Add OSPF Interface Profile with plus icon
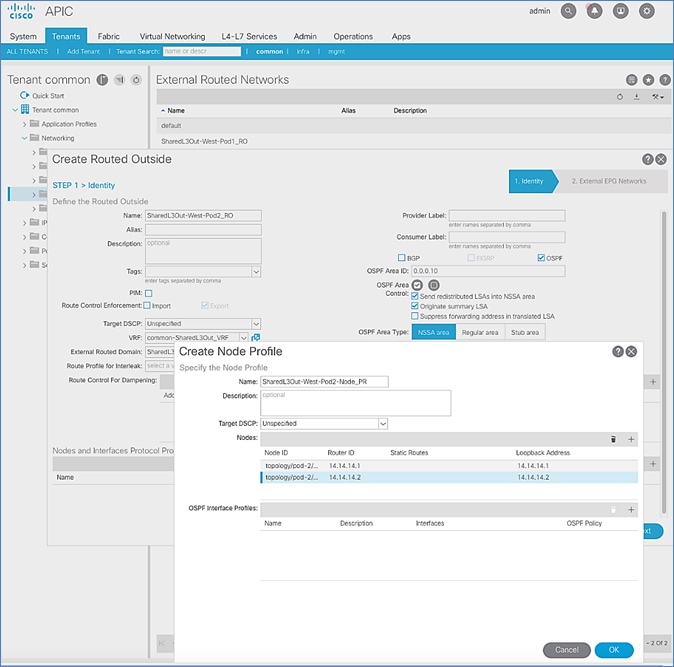Viewport: 674px width, 667px height. [x=631, y=510]
